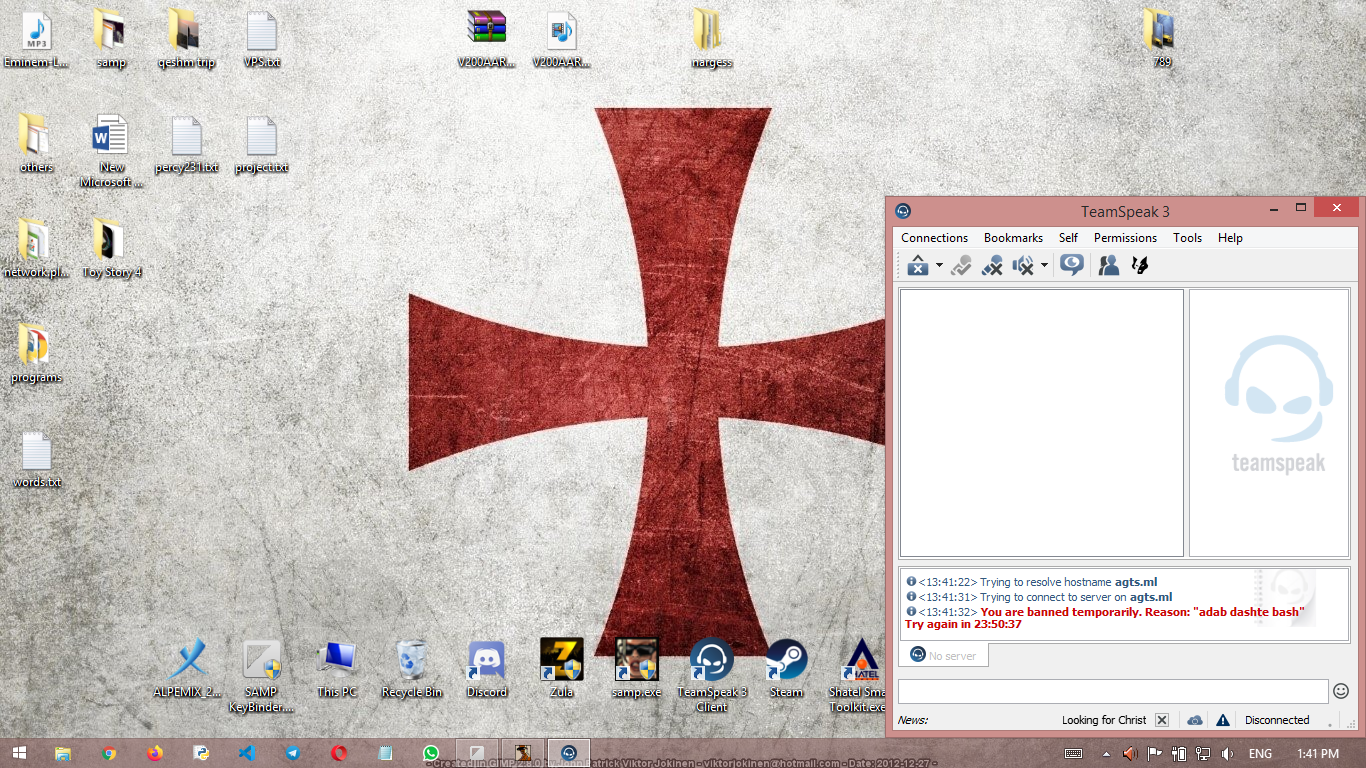This screenshot has height=768, width=1366.
Task: Open the Bookmarks menu
Action: click(x=1013, y=238)
